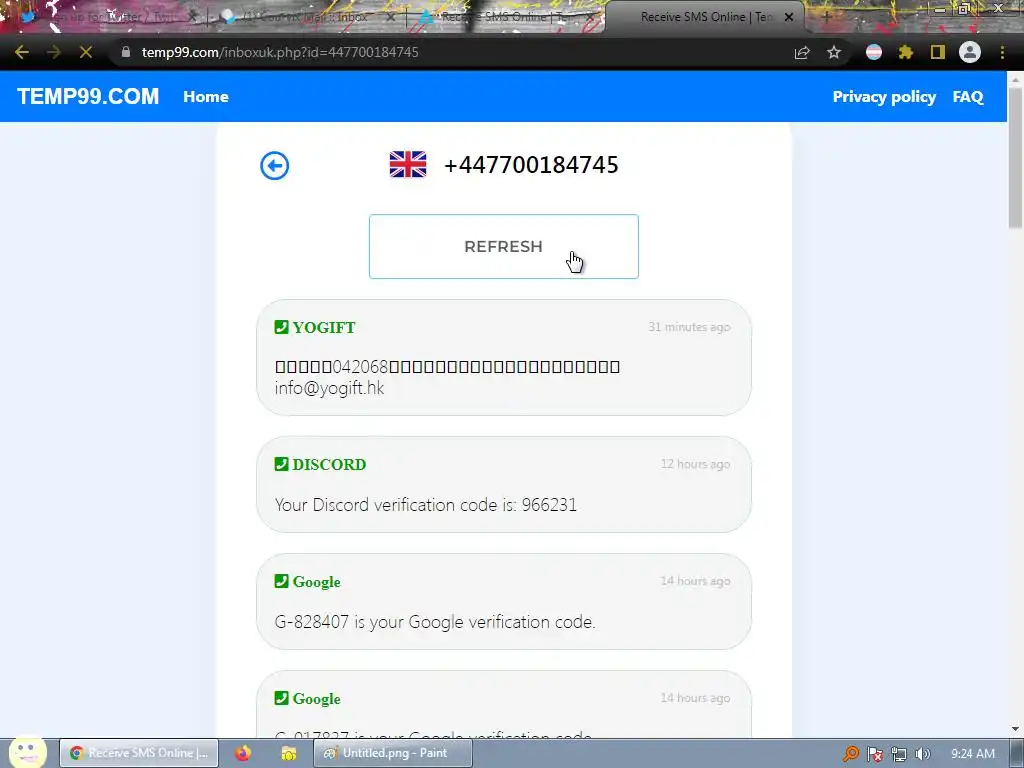
Task: Click the browser forward arrow
Action: point(54,52)
